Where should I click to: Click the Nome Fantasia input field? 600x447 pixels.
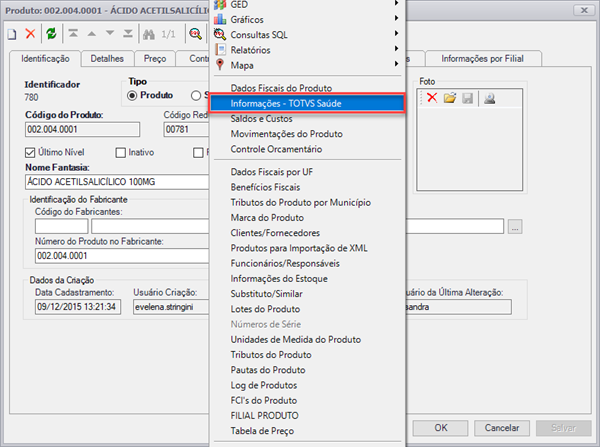pos(117,182)
